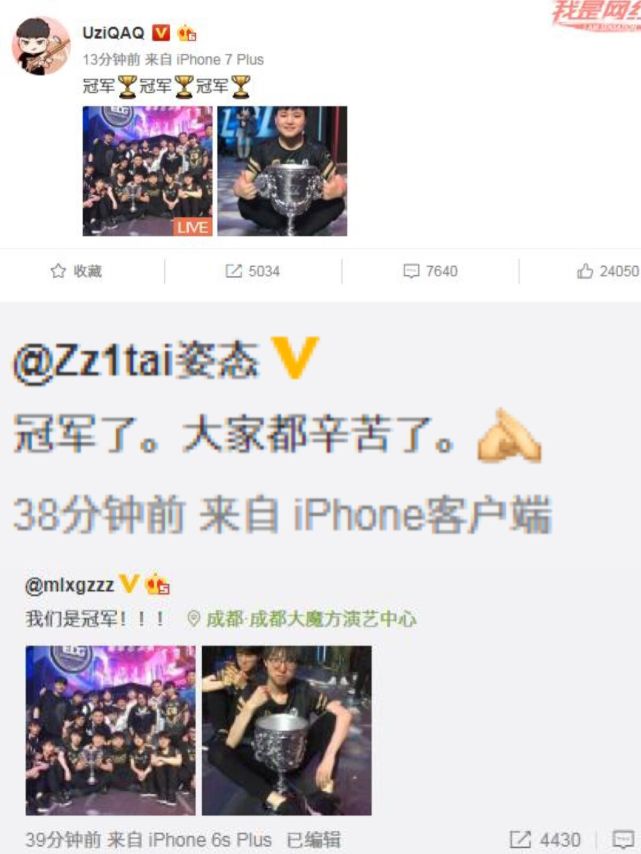The width and height of the screenshot is (641, 854).
Task: Open the UziQAQ username link
Action: (x=113, y=33)
